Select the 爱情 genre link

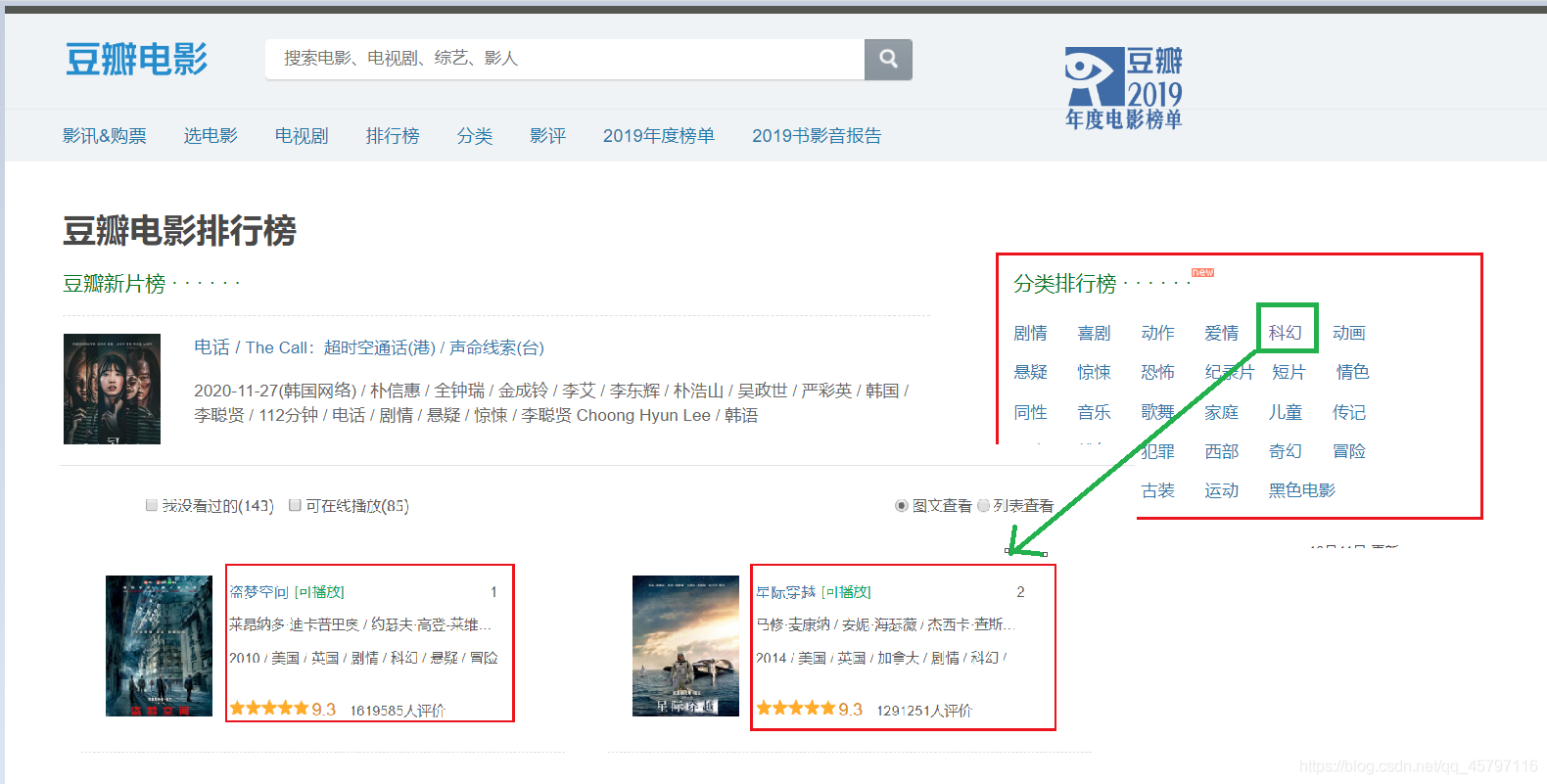coord(1221,333)
